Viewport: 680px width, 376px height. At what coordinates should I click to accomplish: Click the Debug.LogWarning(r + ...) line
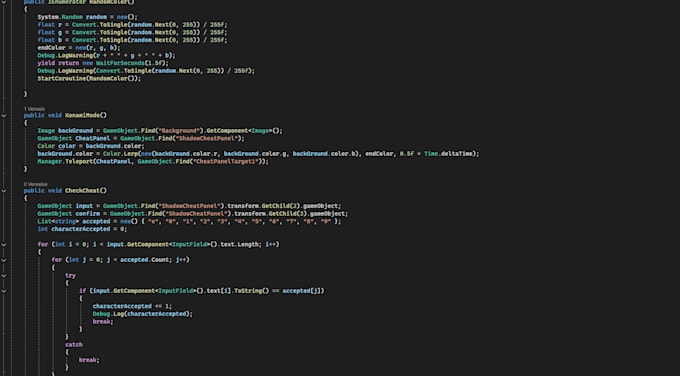(x=106, y=56)
